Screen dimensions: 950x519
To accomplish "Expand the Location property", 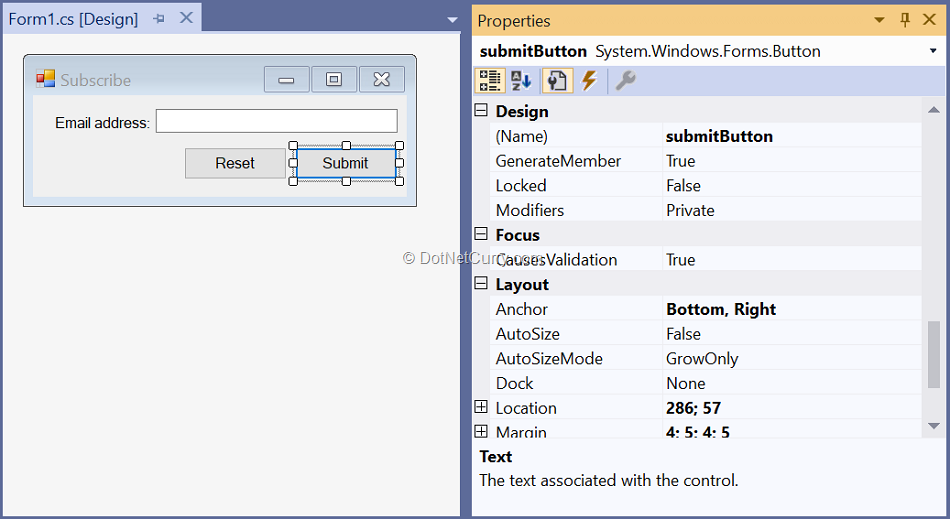I will click(481, 407).
